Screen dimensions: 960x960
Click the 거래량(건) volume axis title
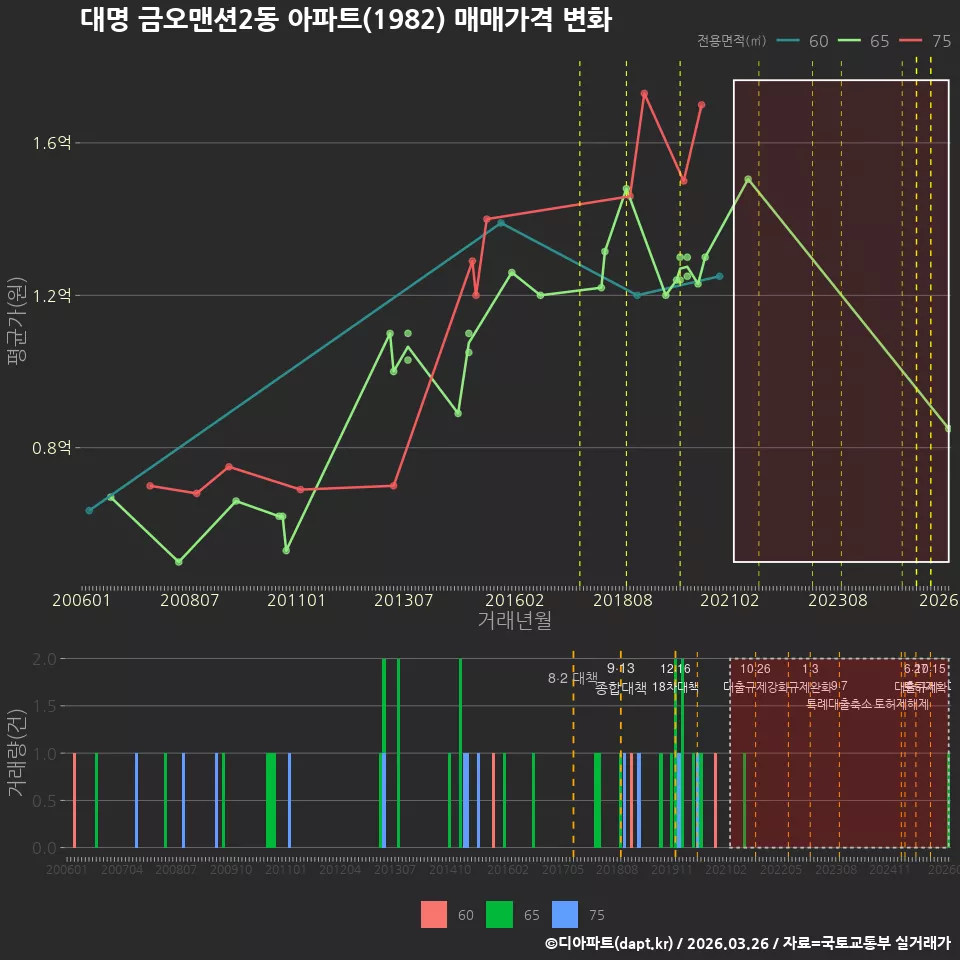(x=17, y=752)
